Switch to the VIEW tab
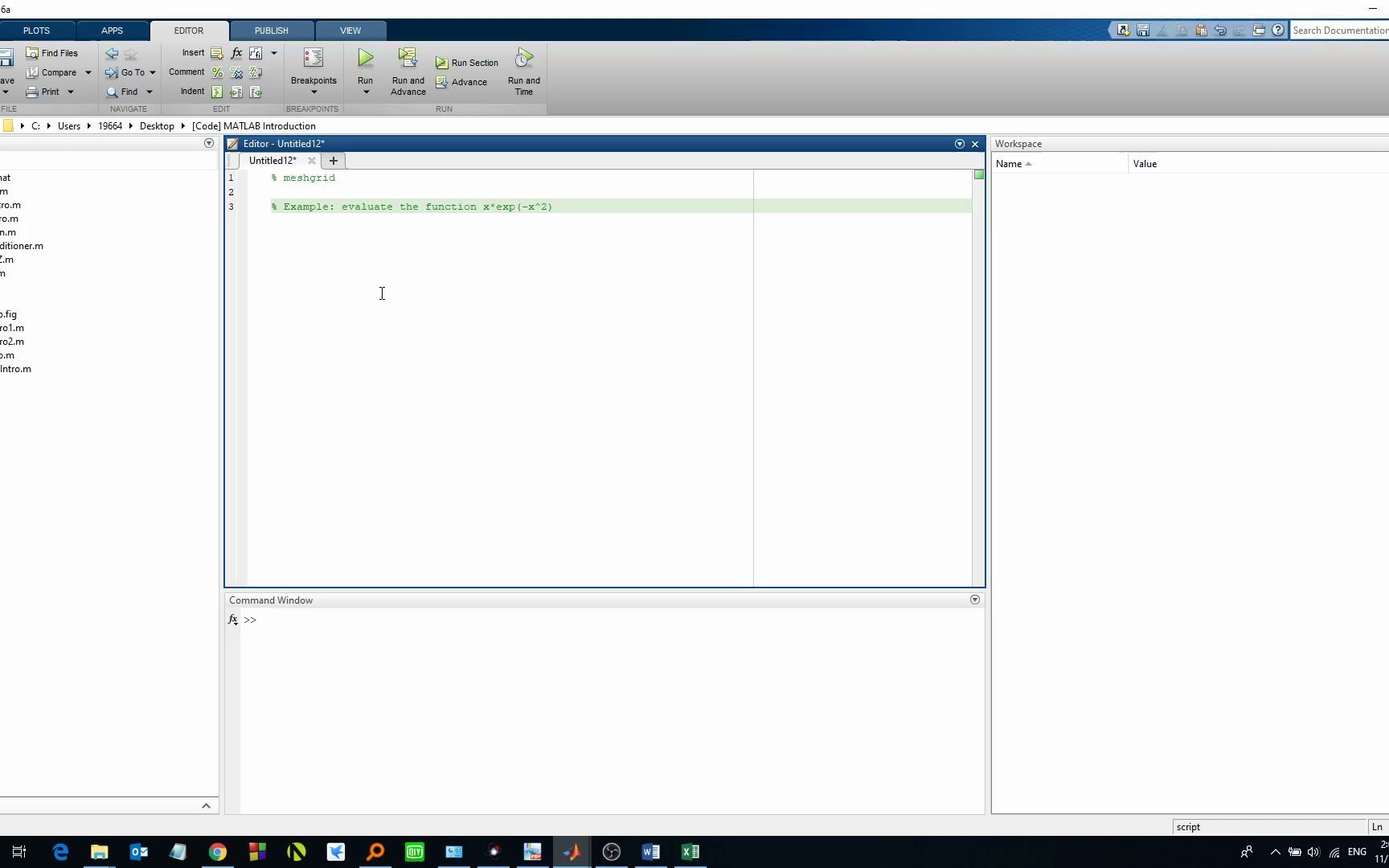The image size is (1389, 868). pyautogui.click(x=350, y=31)
